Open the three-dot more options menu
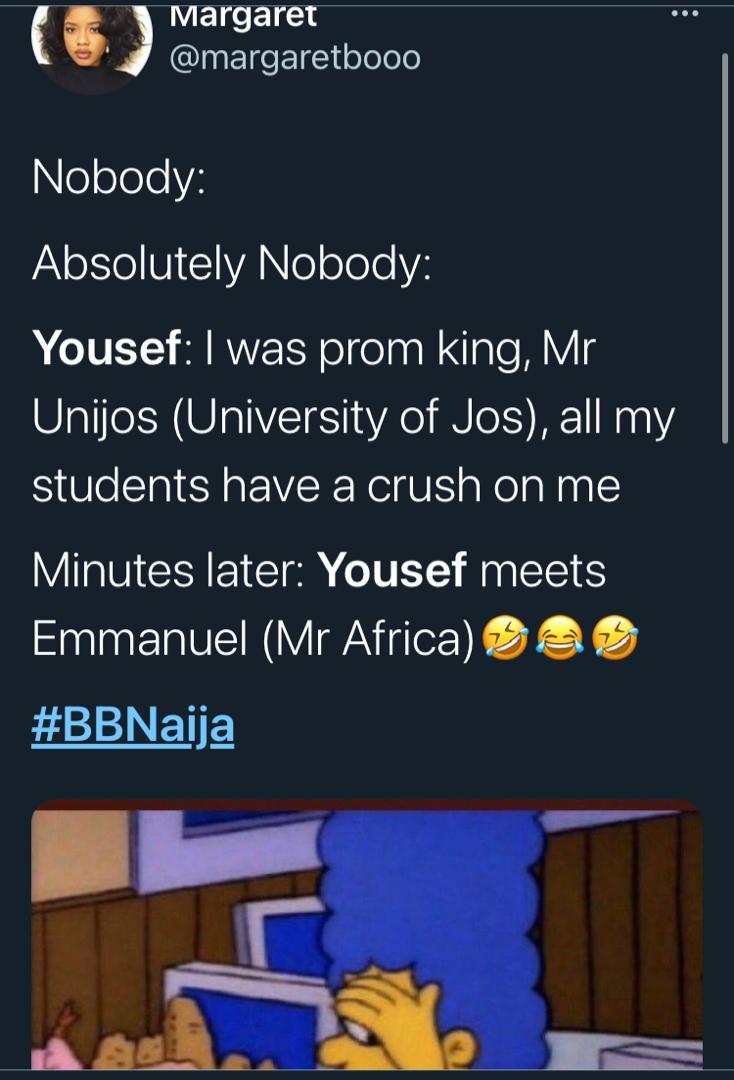The image size is (734, 1080). point(685,13)
